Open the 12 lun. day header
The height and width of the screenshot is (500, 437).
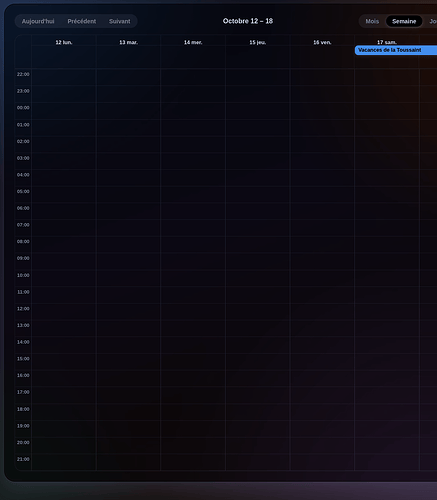click(64, 42)
